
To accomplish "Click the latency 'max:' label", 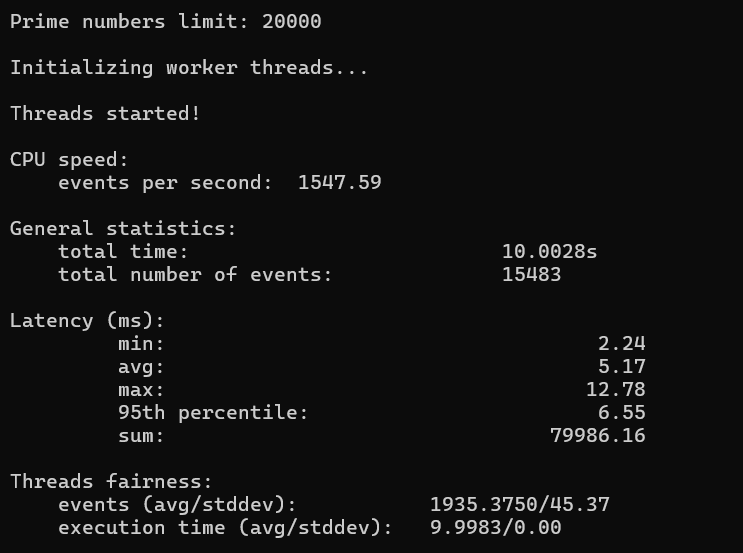I will coord(141,390).
